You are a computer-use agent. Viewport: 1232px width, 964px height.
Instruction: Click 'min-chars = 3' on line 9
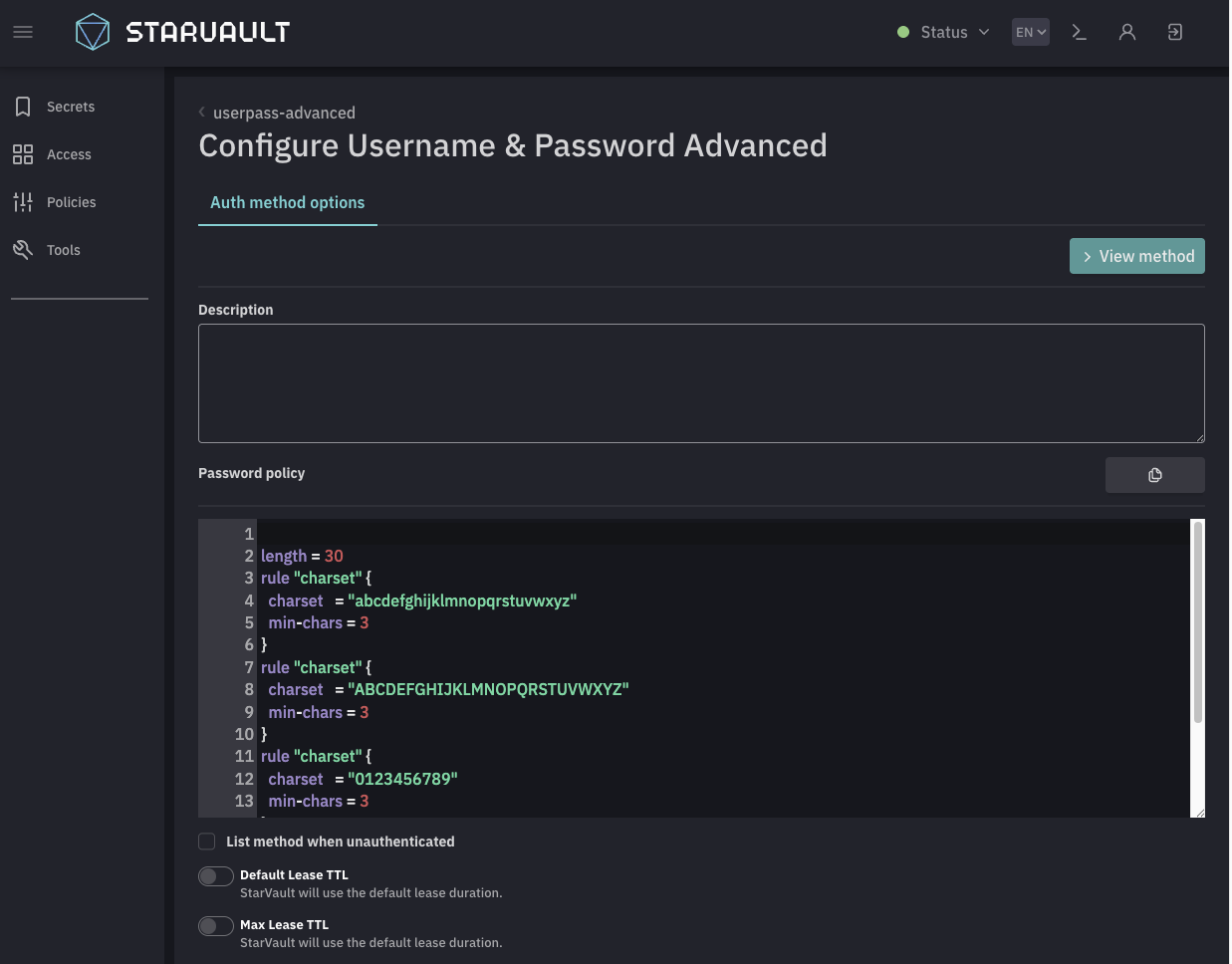pyautogui.click(x=319, y=712)
